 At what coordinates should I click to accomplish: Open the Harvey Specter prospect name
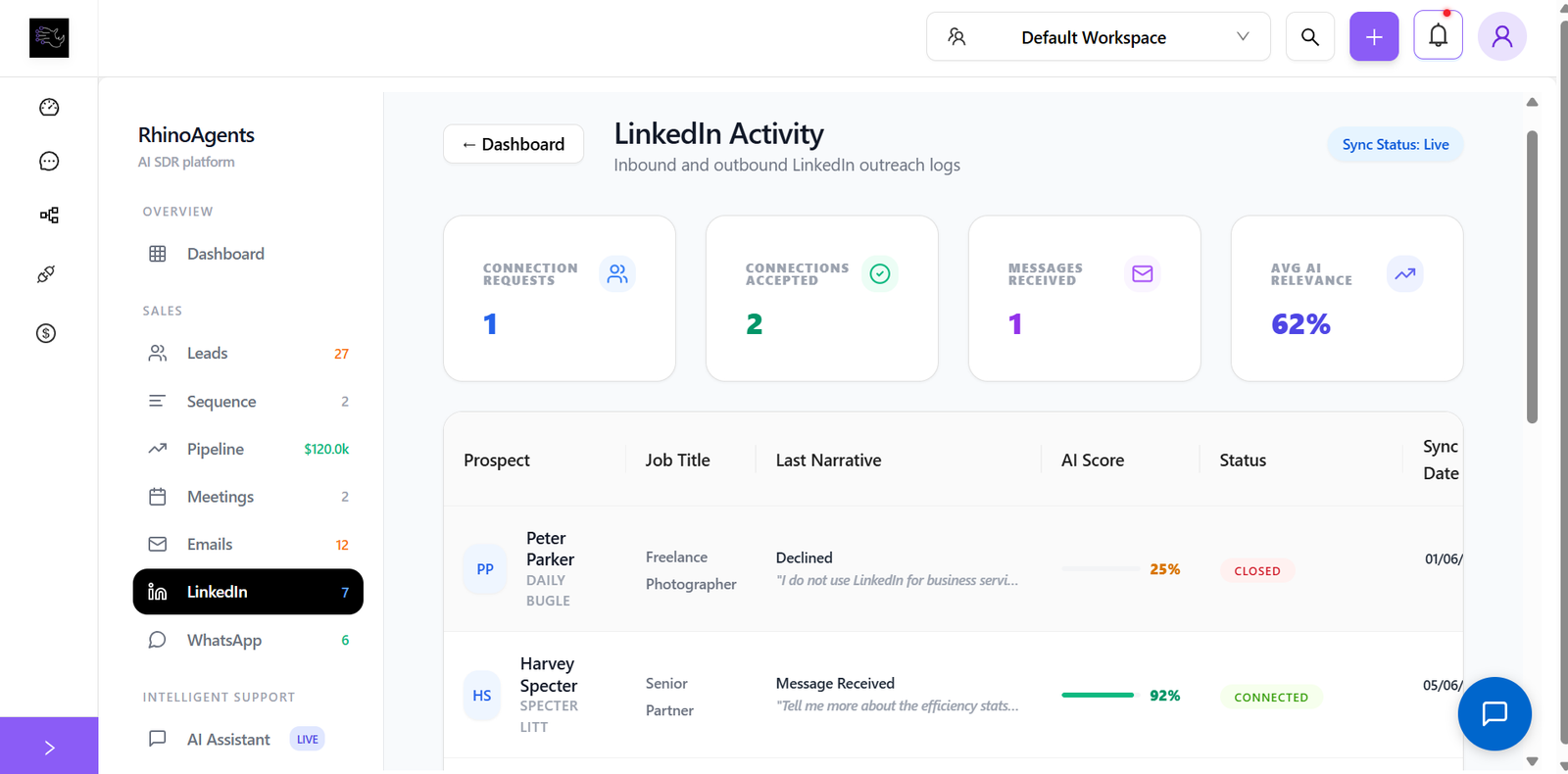548,675
